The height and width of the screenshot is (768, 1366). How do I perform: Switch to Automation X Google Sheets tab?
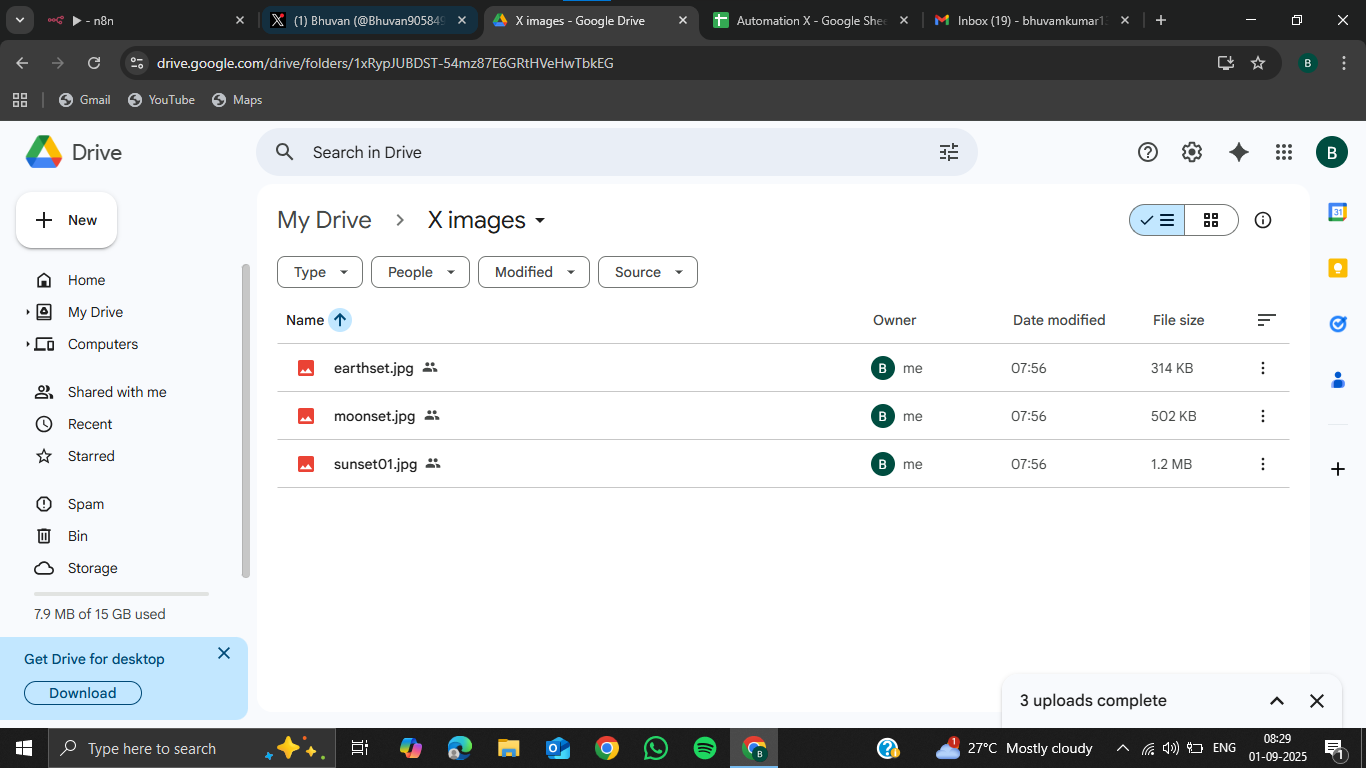810,20
